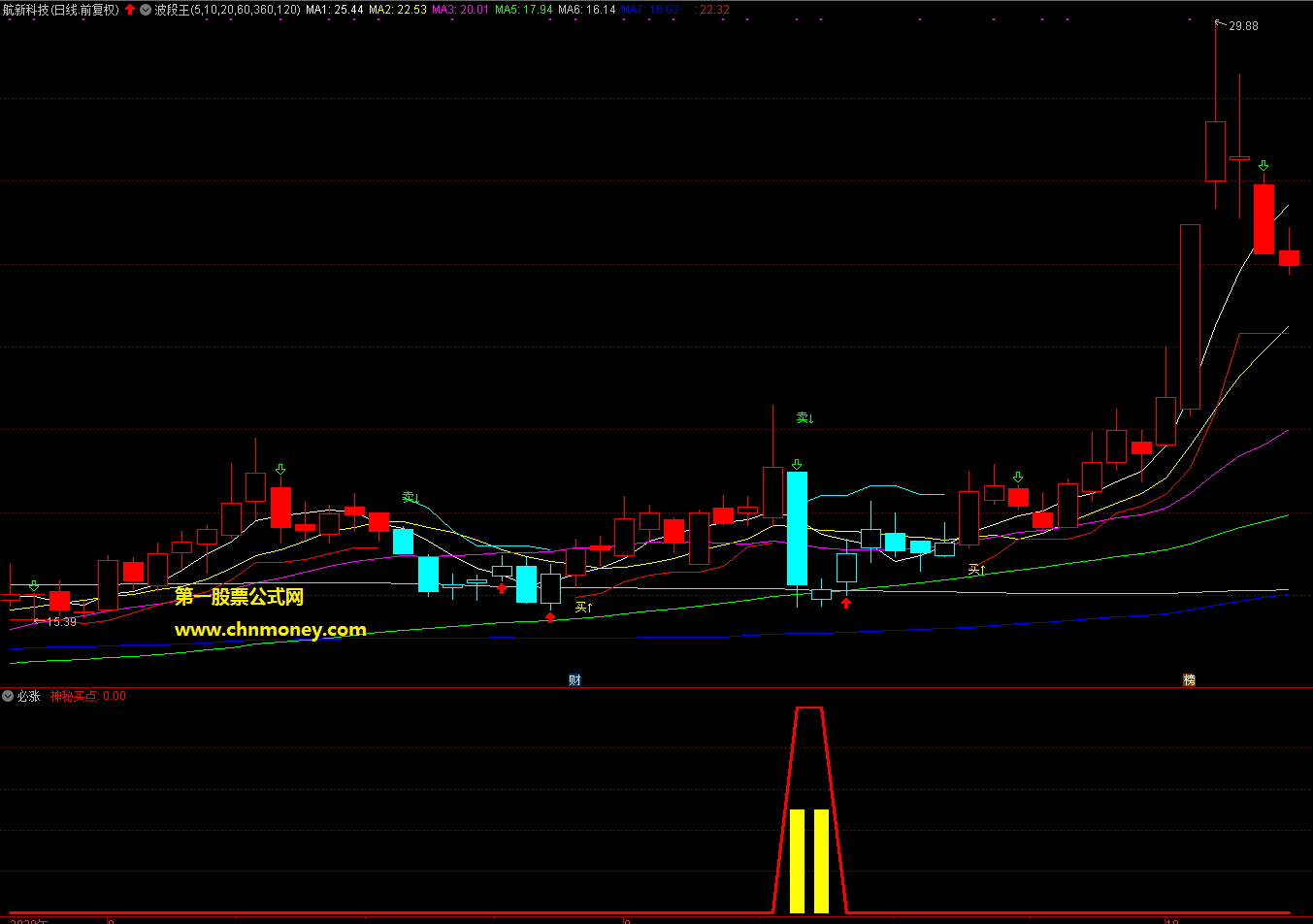1313x924 pixels.
Task: Select the magenta MA3: 20.01 label
Action: [461, 10]
